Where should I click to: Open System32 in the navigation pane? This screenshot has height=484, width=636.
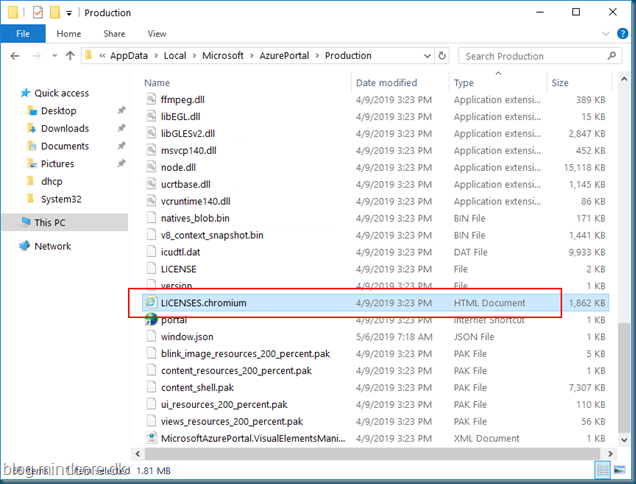[61, 199]
